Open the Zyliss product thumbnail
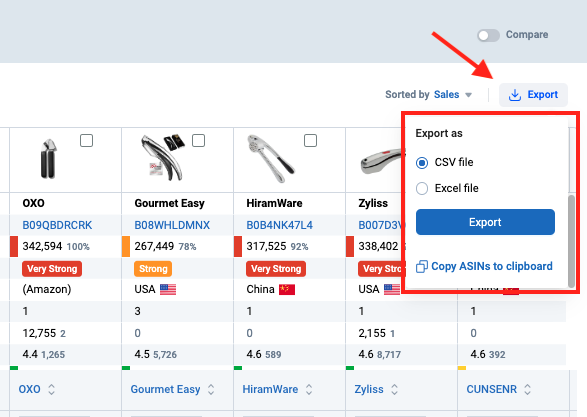587x417 pixels. (382, 162)
